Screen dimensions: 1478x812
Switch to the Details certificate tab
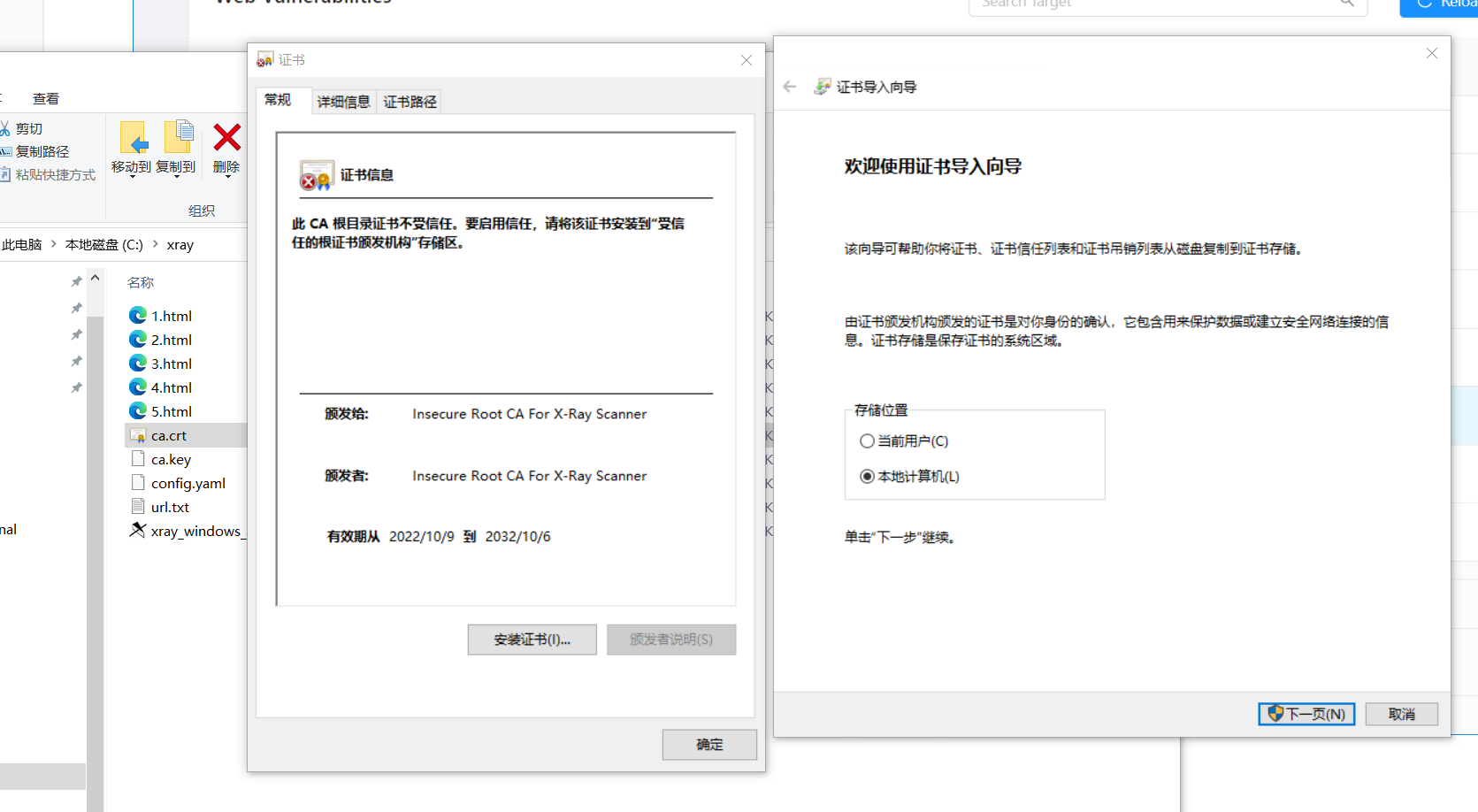pyautogui.click(x=343, y=102)
